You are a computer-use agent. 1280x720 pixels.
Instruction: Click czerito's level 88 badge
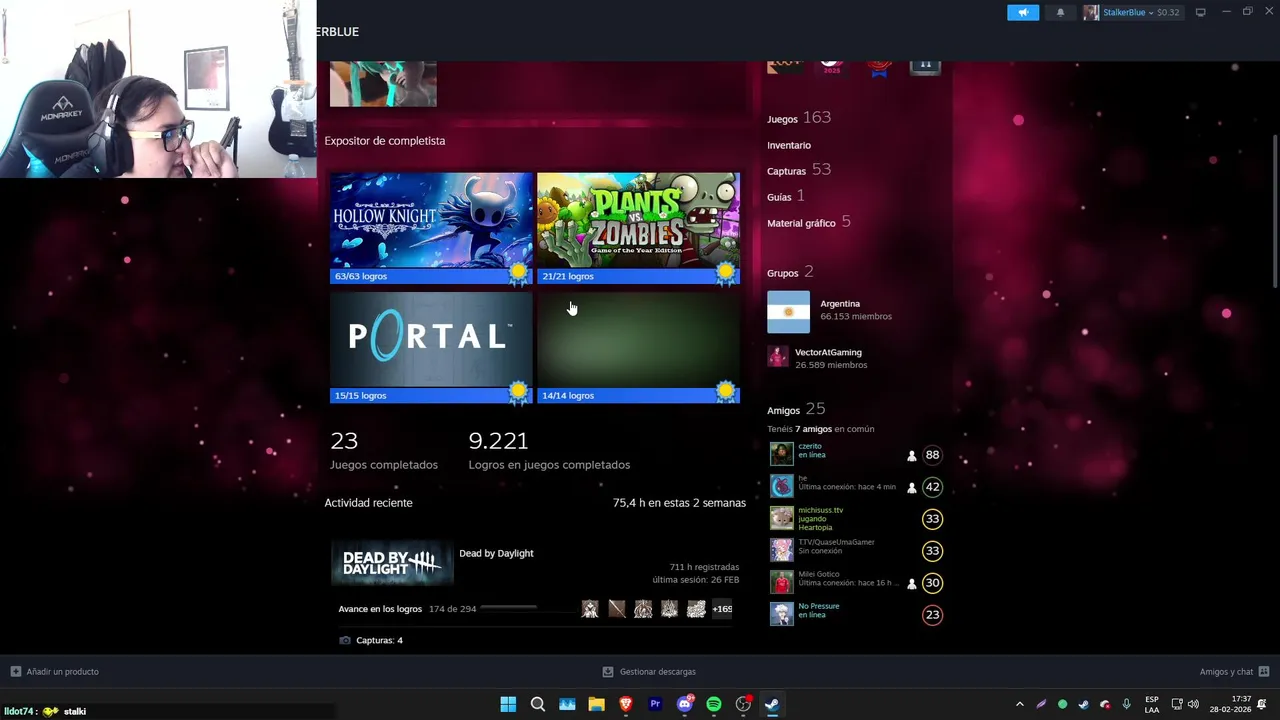932,455
